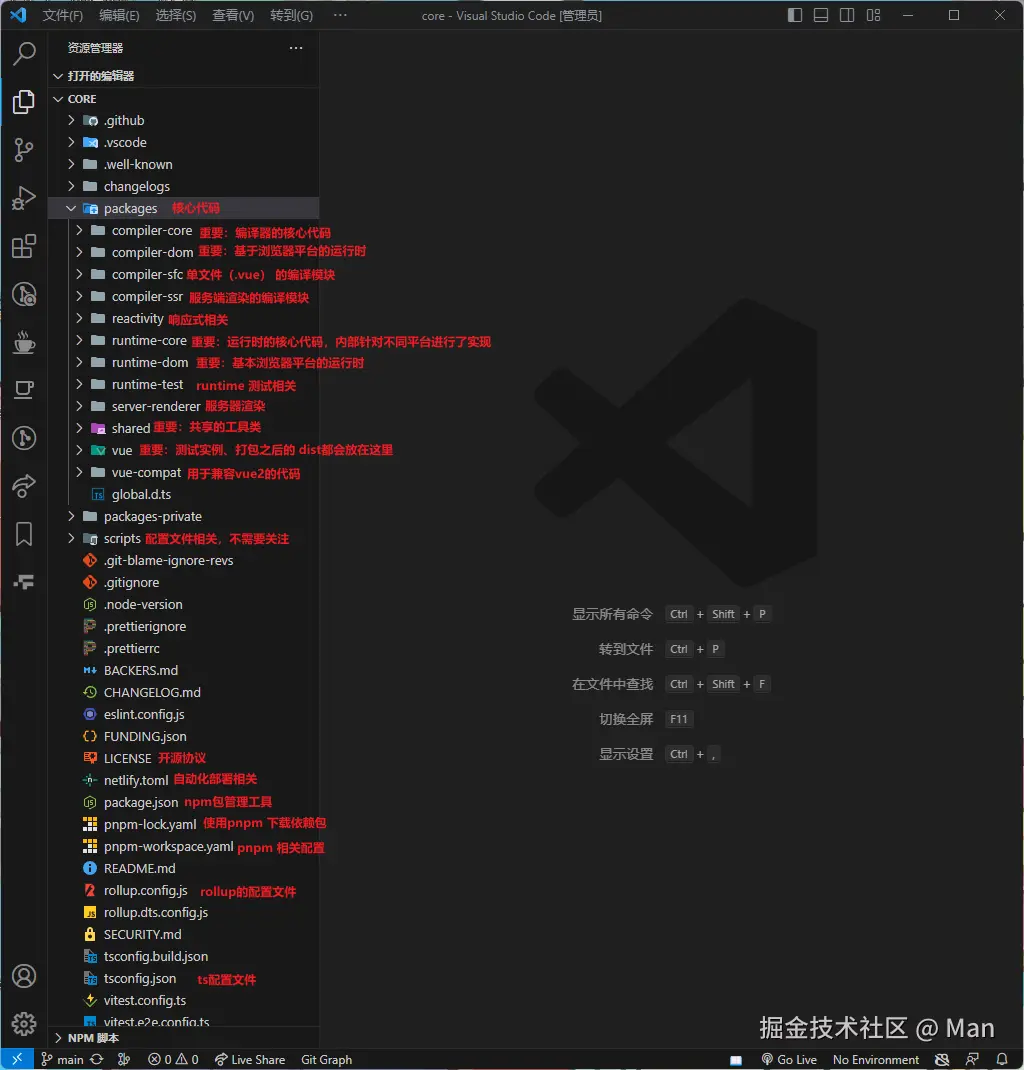Open the 选择(S) menu
The height and width of the screenshot is (1070, 1024).
(x=175, y=15)
